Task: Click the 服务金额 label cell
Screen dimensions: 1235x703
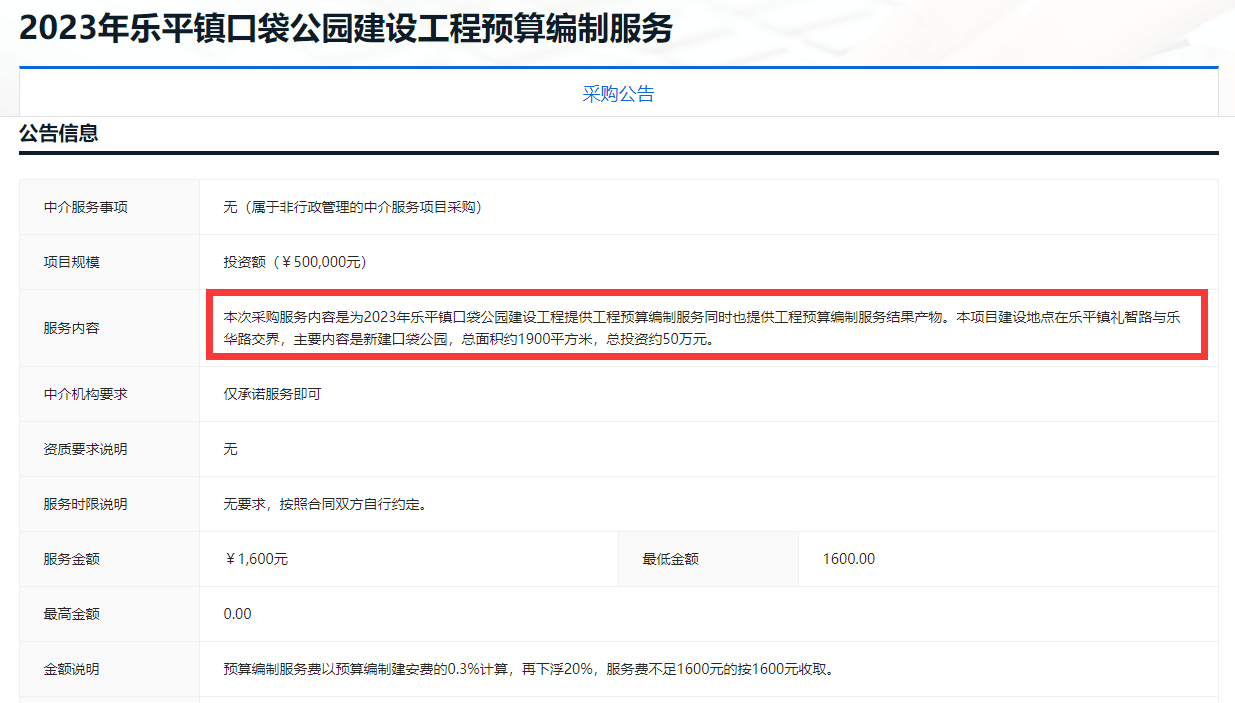Action: click(x=110, y=559)
